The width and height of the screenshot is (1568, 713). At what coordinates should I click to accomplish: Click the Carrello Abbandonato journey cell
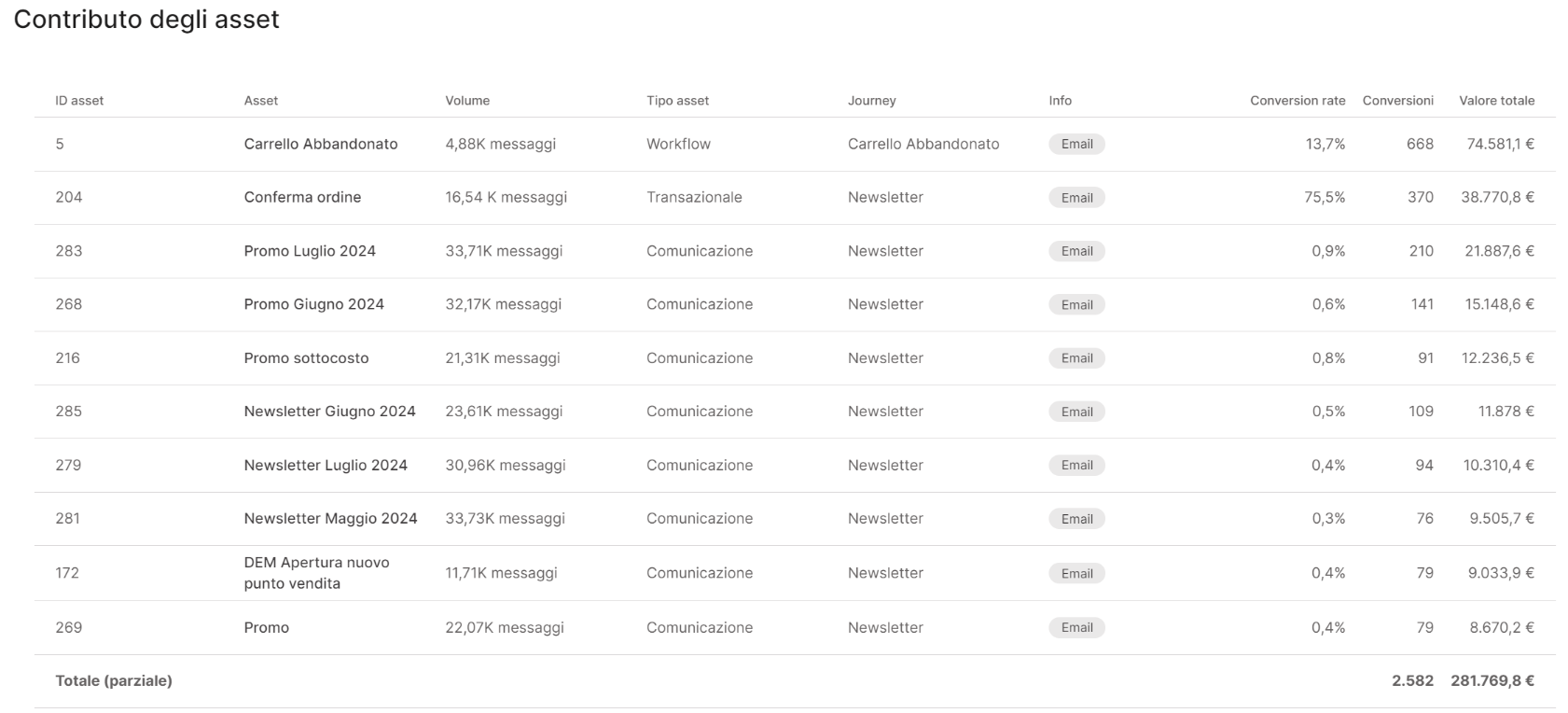pos(923,144)
